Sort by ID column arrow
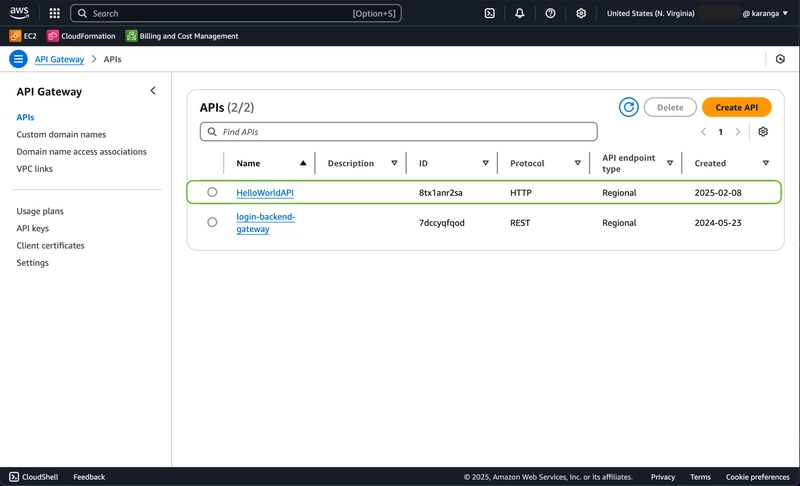The height and width of the screenshot is (486, 800). point(486,163)
